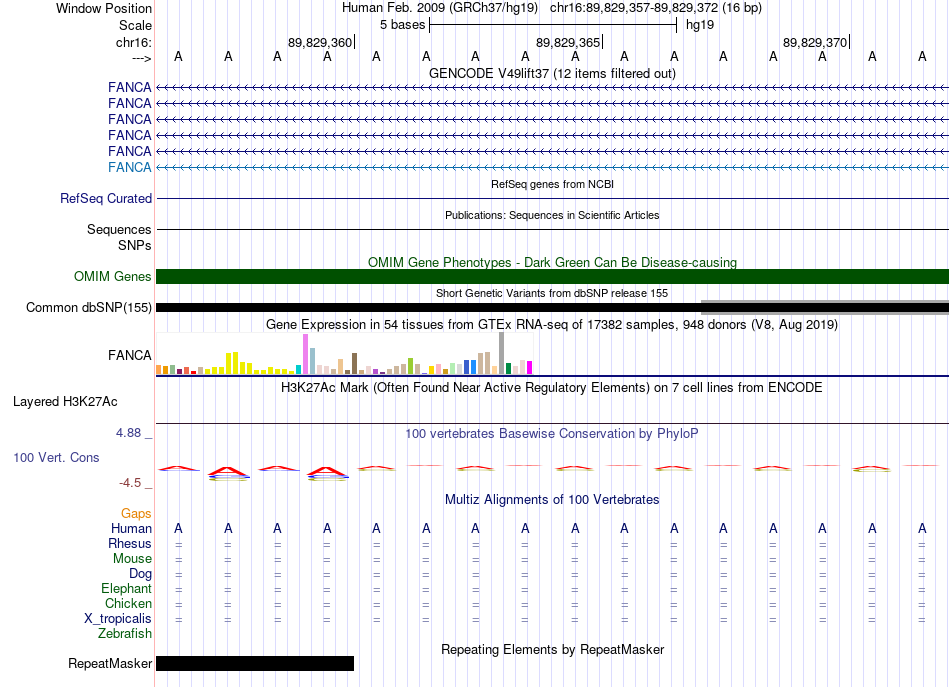The height and width of the screenshot is (687, 950).
Task: Click the magenta last GTEx expression bar
Action: tap(530, 367)
